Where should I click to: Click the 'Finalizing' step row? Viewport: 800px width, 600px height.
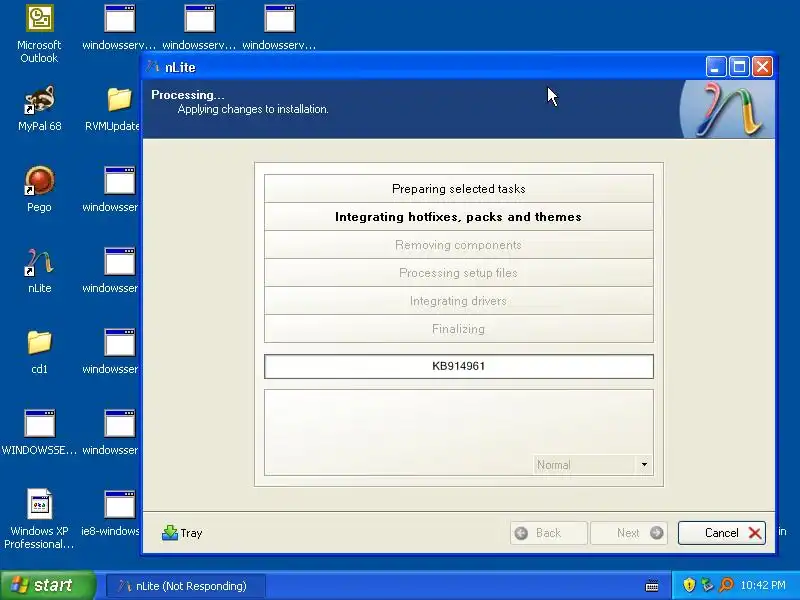[x=459, y=329]
